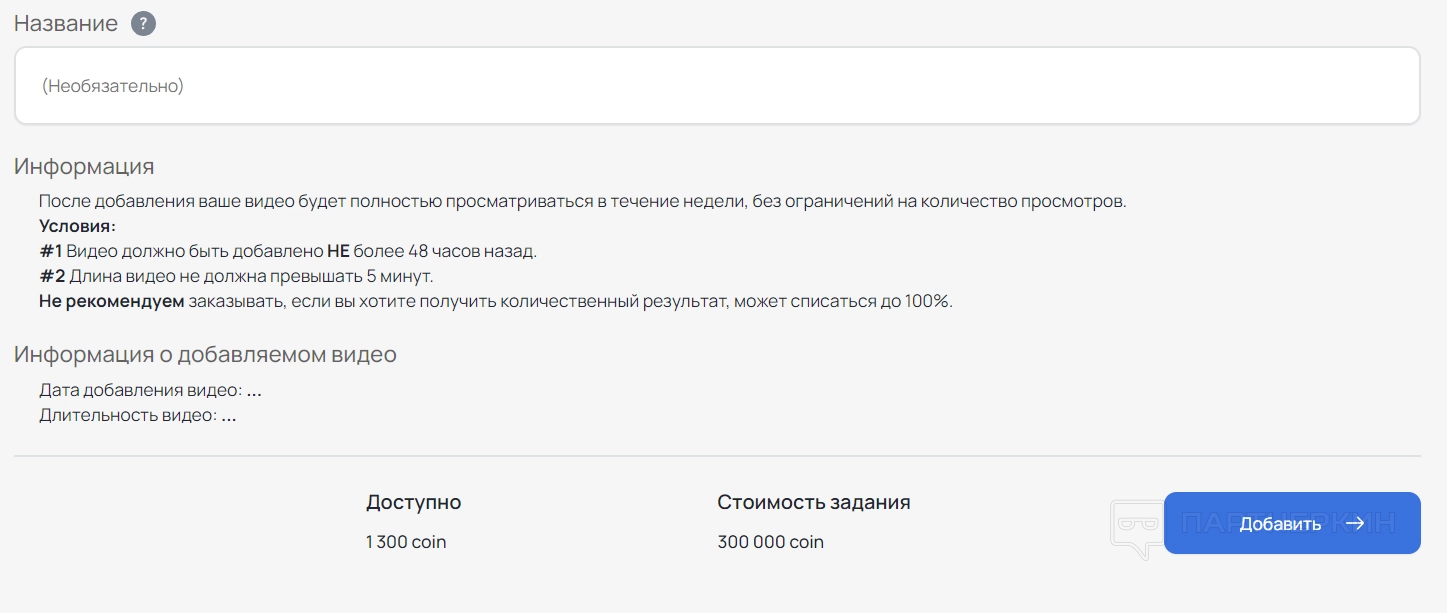
Task: Select the Информация section heading
Action: 84,166
